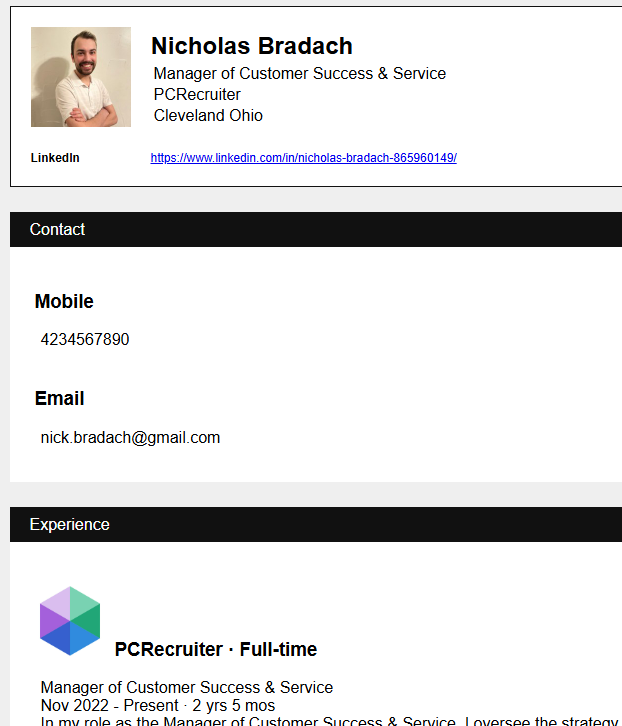The height and width of the screenshot is (726, 622).
Task: Click the Manager of Customer Success title under name
Action: tap(300, 74)
